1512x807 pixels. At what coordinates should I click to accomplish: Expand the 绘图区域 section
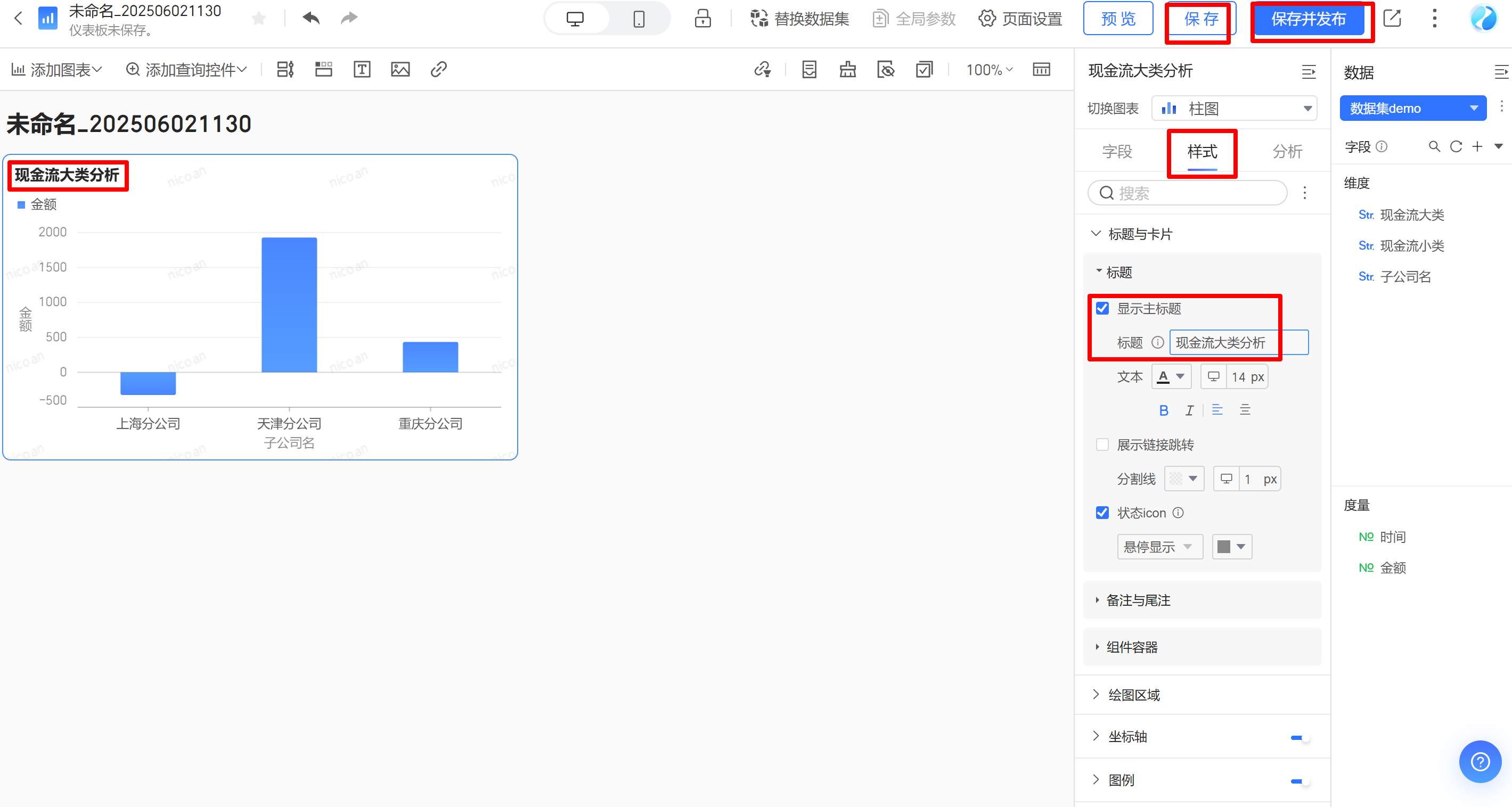click(1133, 695)
